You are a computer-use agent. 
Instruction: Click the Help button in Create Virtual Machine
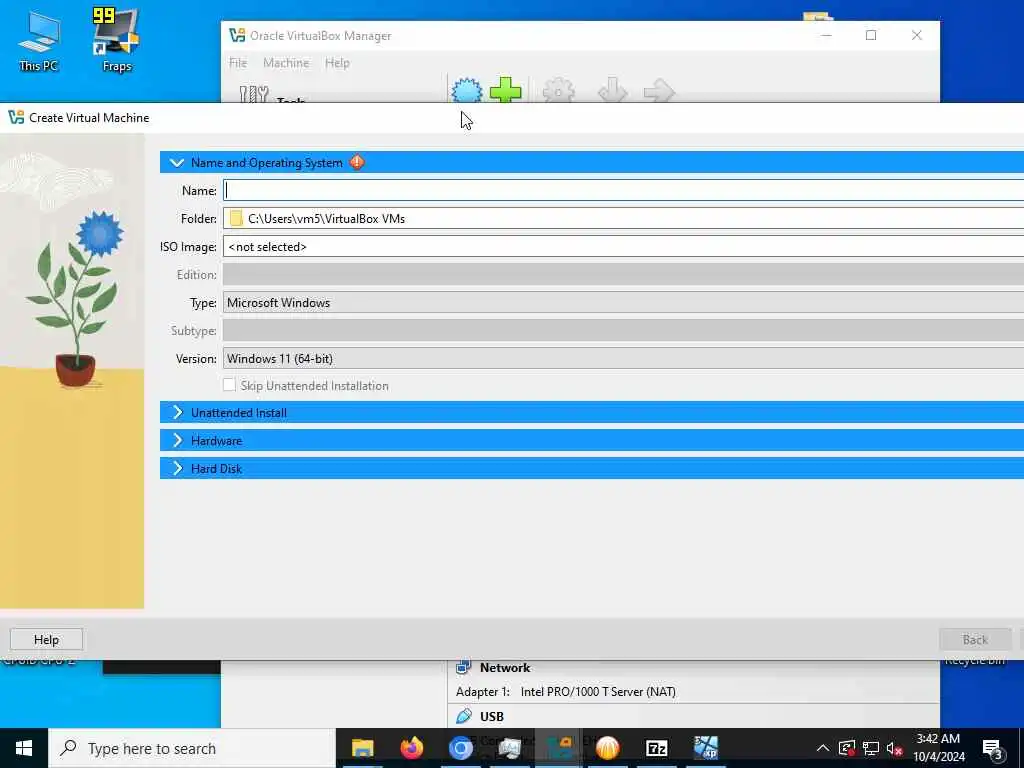46,639
